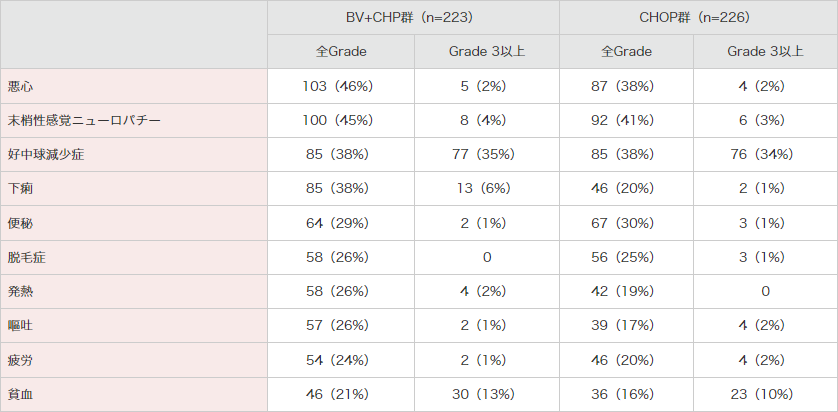Select the 23 (10%) cell

765,395
